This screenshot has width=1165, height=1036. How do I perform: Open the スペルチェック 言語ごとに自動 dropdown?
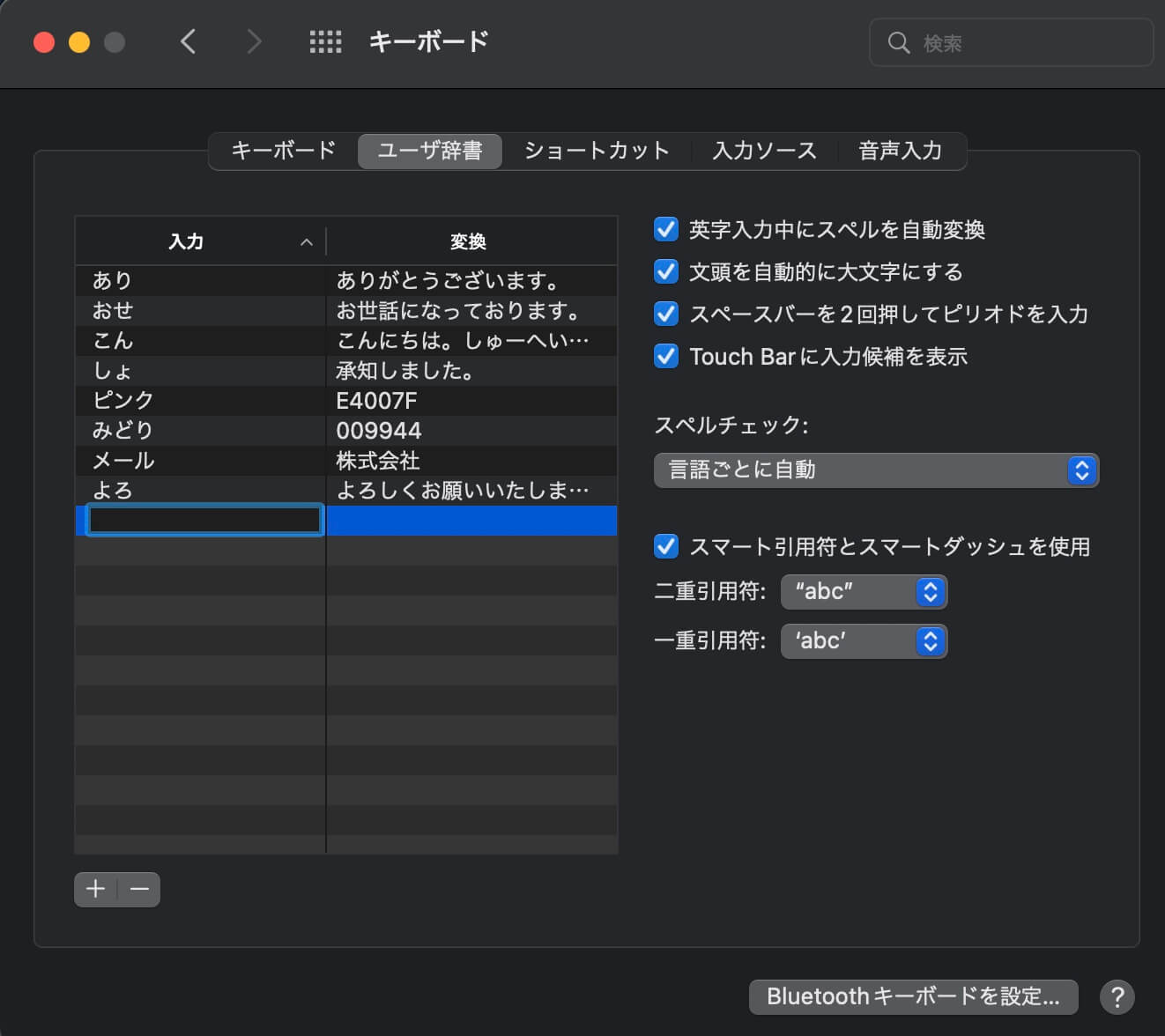click(x=876, y=470)
